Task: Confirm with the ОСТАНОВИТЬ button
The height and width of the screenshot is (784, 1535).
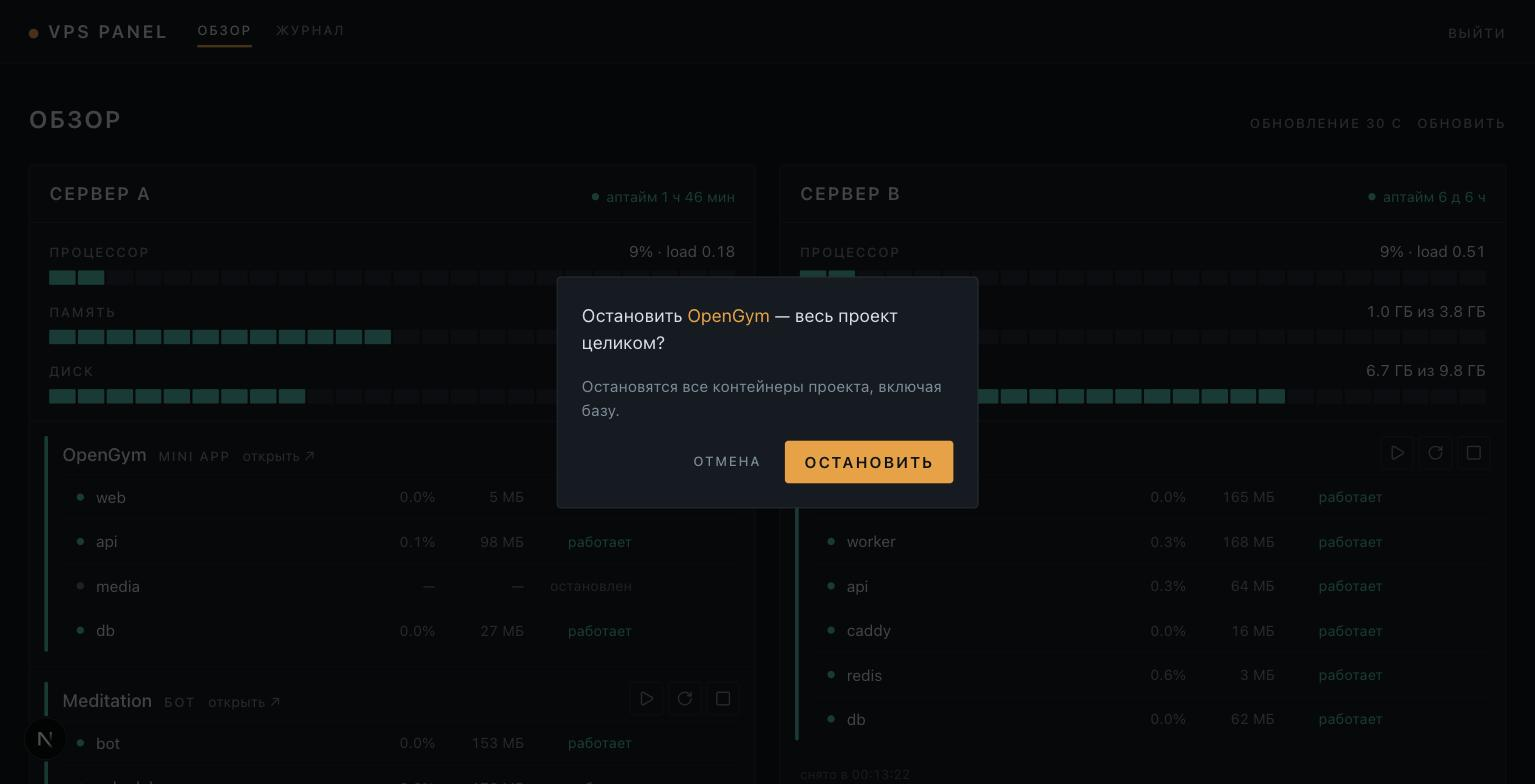Action: (868, 462)
